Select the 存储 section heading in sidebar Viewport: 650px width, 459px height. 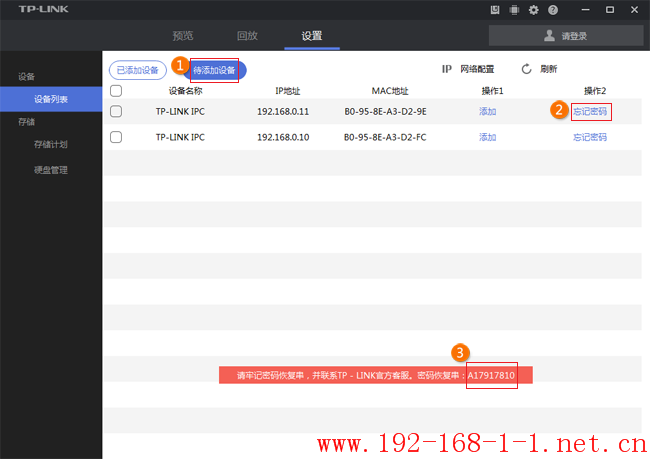click(27, 122)
